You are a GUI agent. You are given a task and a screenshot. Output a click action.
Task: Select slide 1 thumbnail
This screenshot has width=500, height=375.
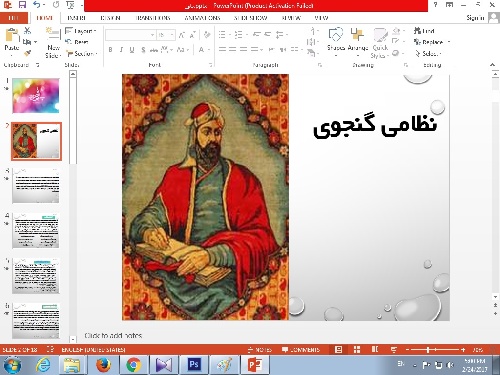pyautogui.click(x=36, y=96)
